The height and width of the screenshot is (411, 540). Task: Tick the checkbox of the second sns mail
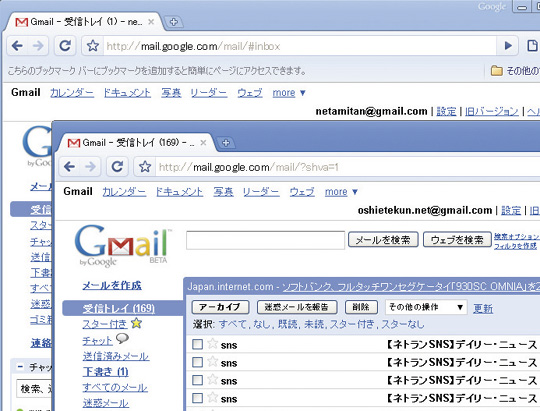click(x=197, y=362)
